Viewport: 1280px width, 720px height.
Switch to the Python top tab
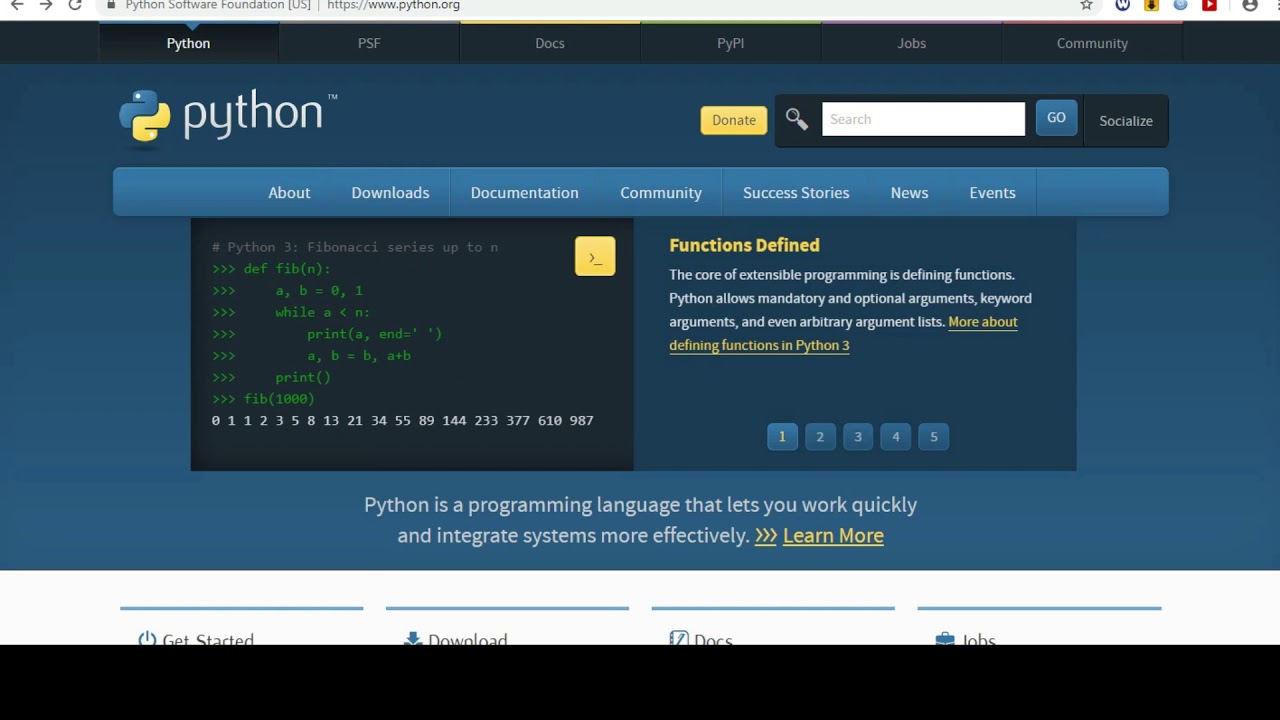point(188,43)
